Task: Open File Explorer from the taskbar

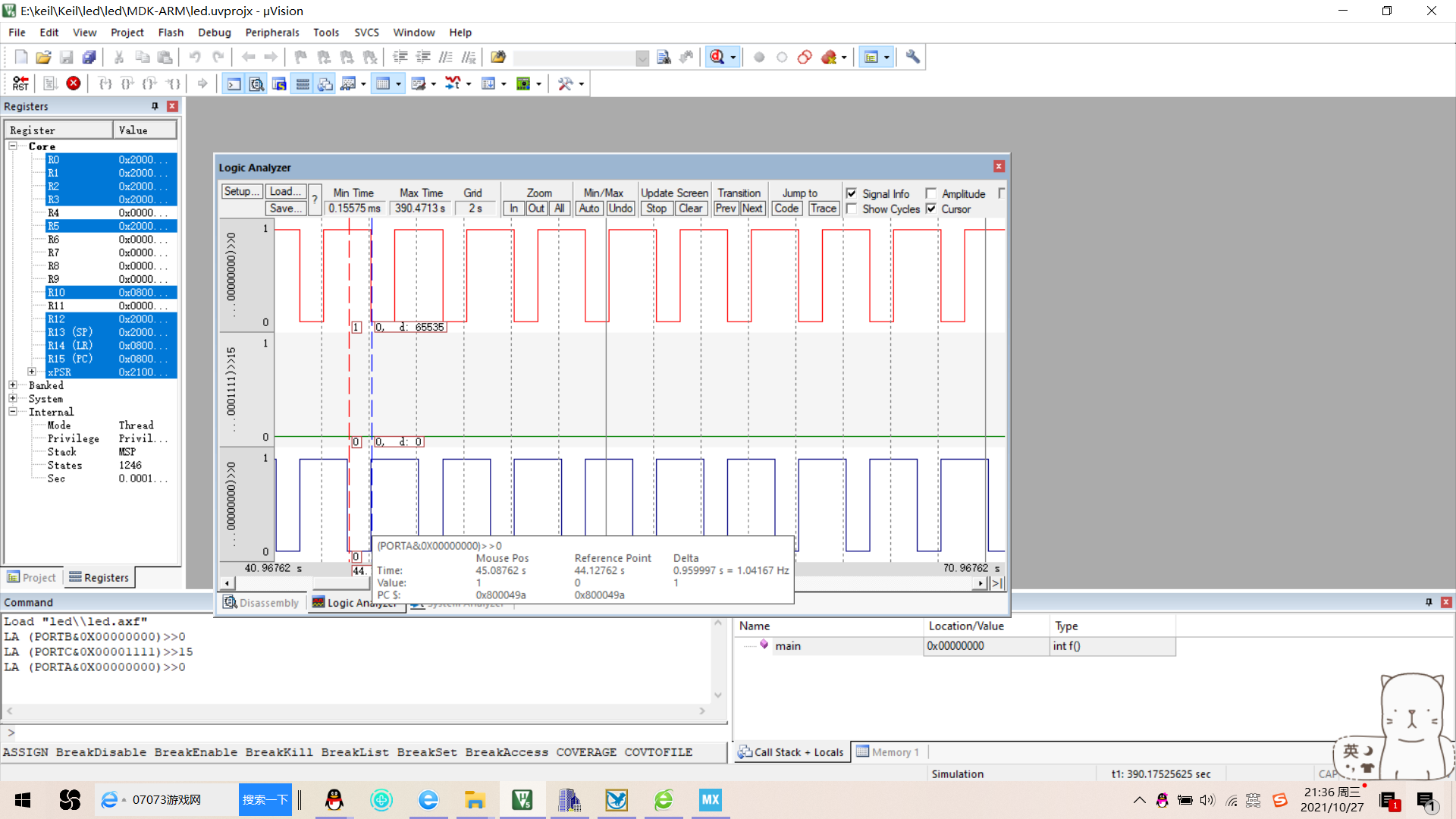Action: [x=475, y=800]
